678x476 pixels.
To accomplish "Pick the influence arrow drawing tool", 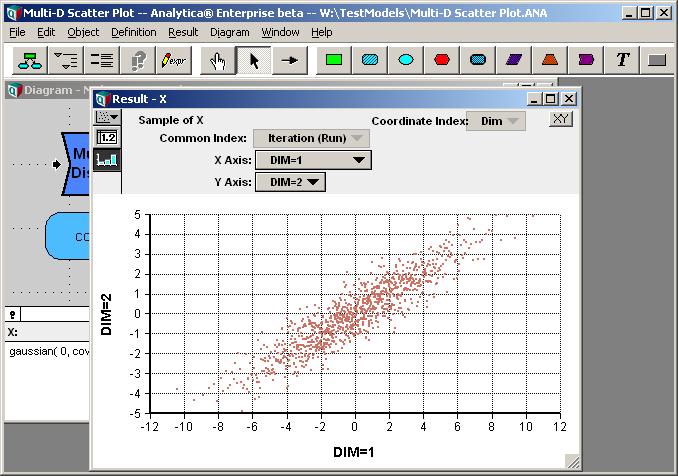I will [x=289, y=61].
